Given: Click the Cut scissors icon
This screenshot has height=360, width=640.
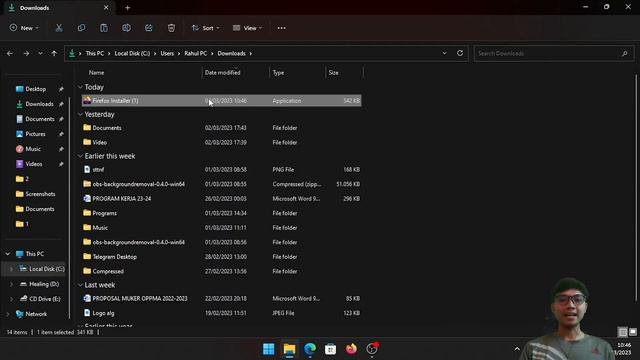Looking at the screenshot, I should click(x=59, y=28).
